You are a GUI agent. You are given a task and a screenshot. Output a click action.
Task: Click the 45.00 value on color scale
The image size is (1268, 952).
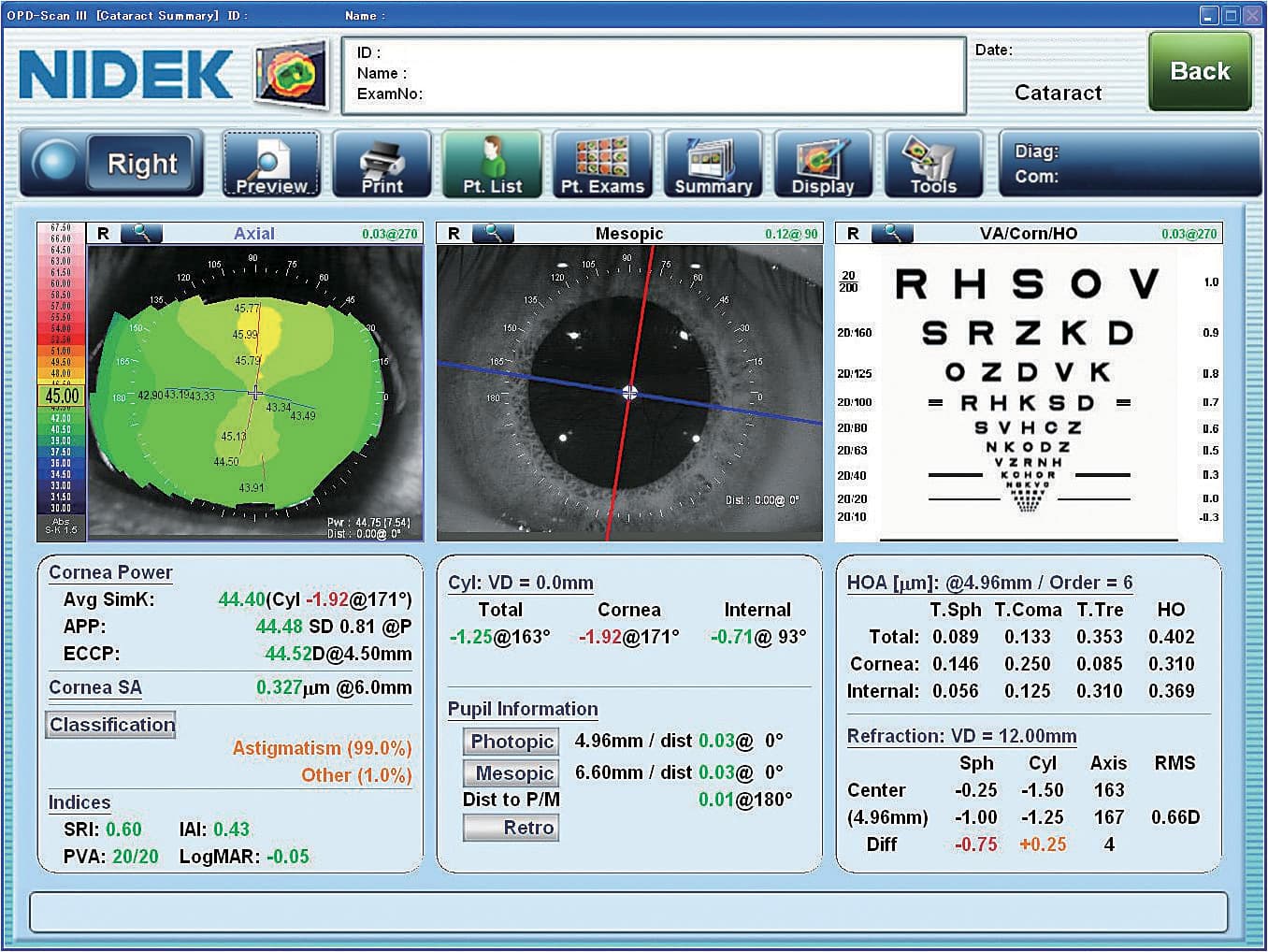point(62,396)
